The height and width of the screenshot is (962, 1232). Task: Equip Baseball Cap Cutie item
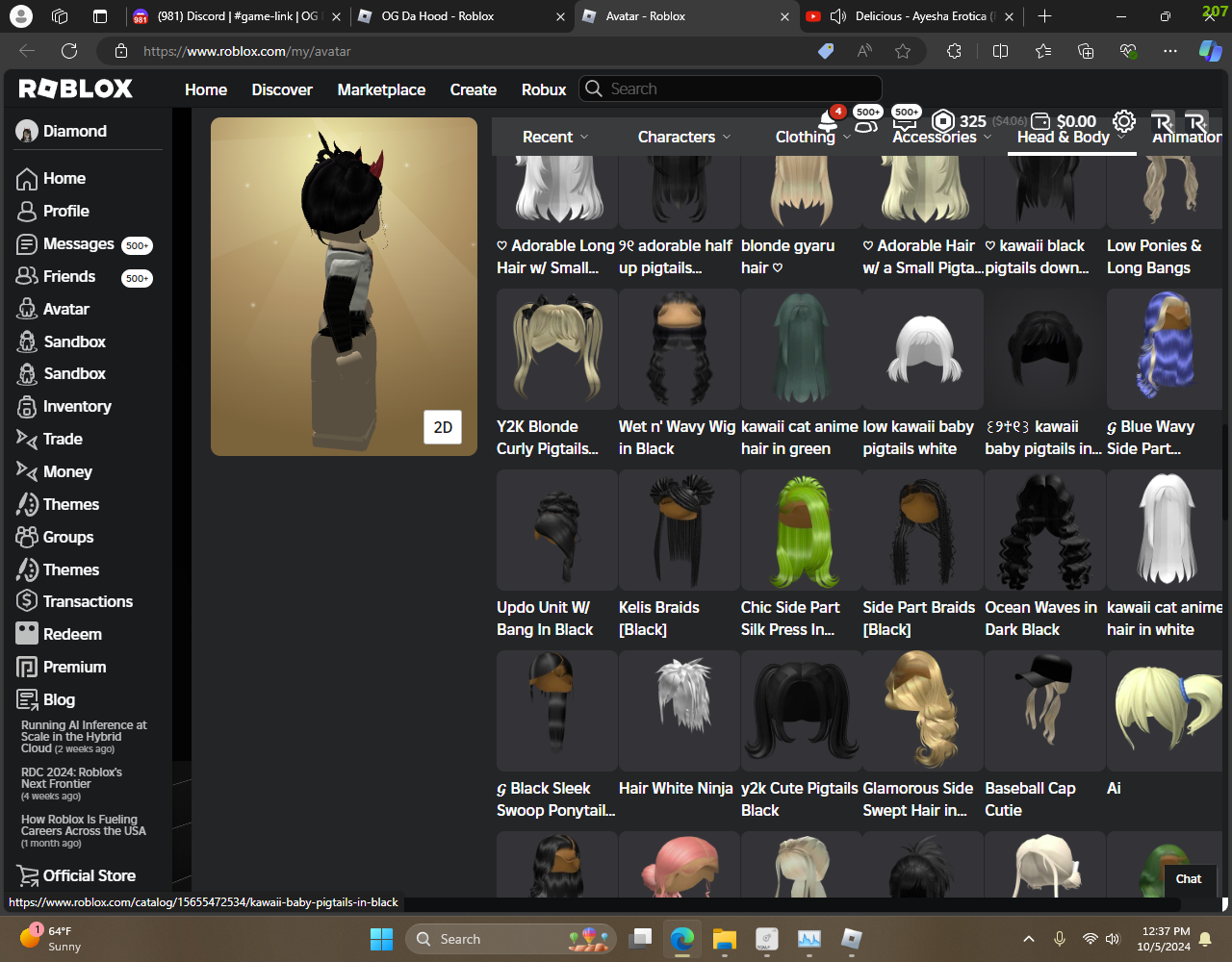coord(1045,711)
